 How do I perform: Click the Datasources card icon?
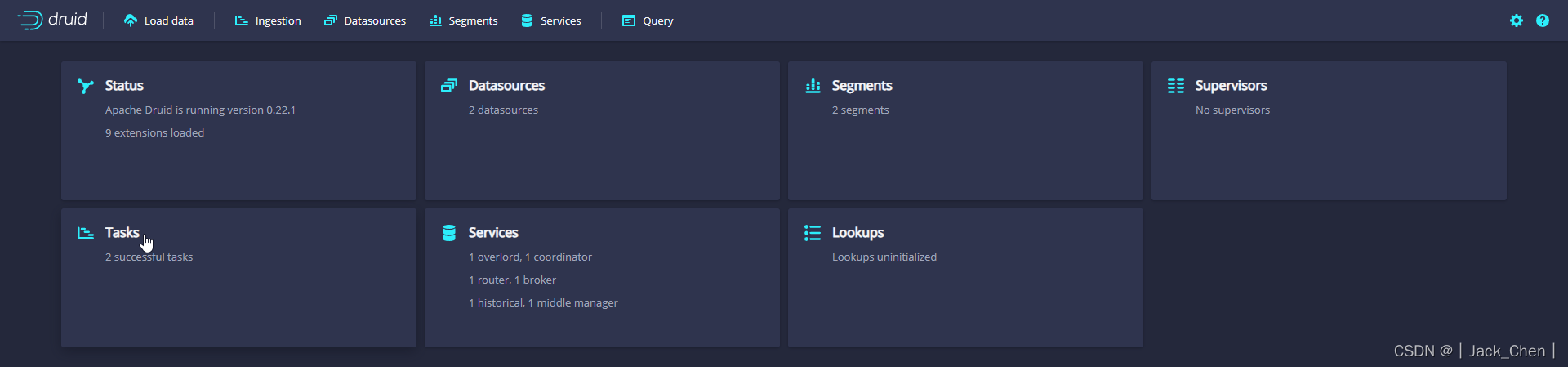[448, 86]
